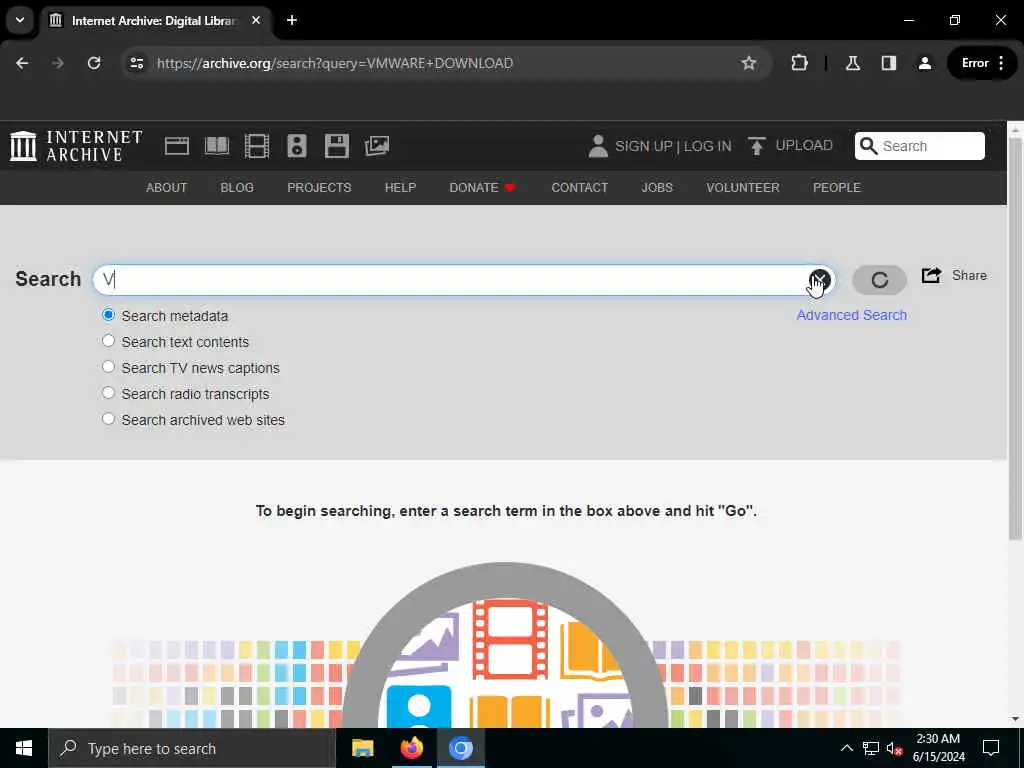Viewport: 1024px width, 768px height.
Task: Open Chrome menu via the Error button
Action: coord(983,63)
